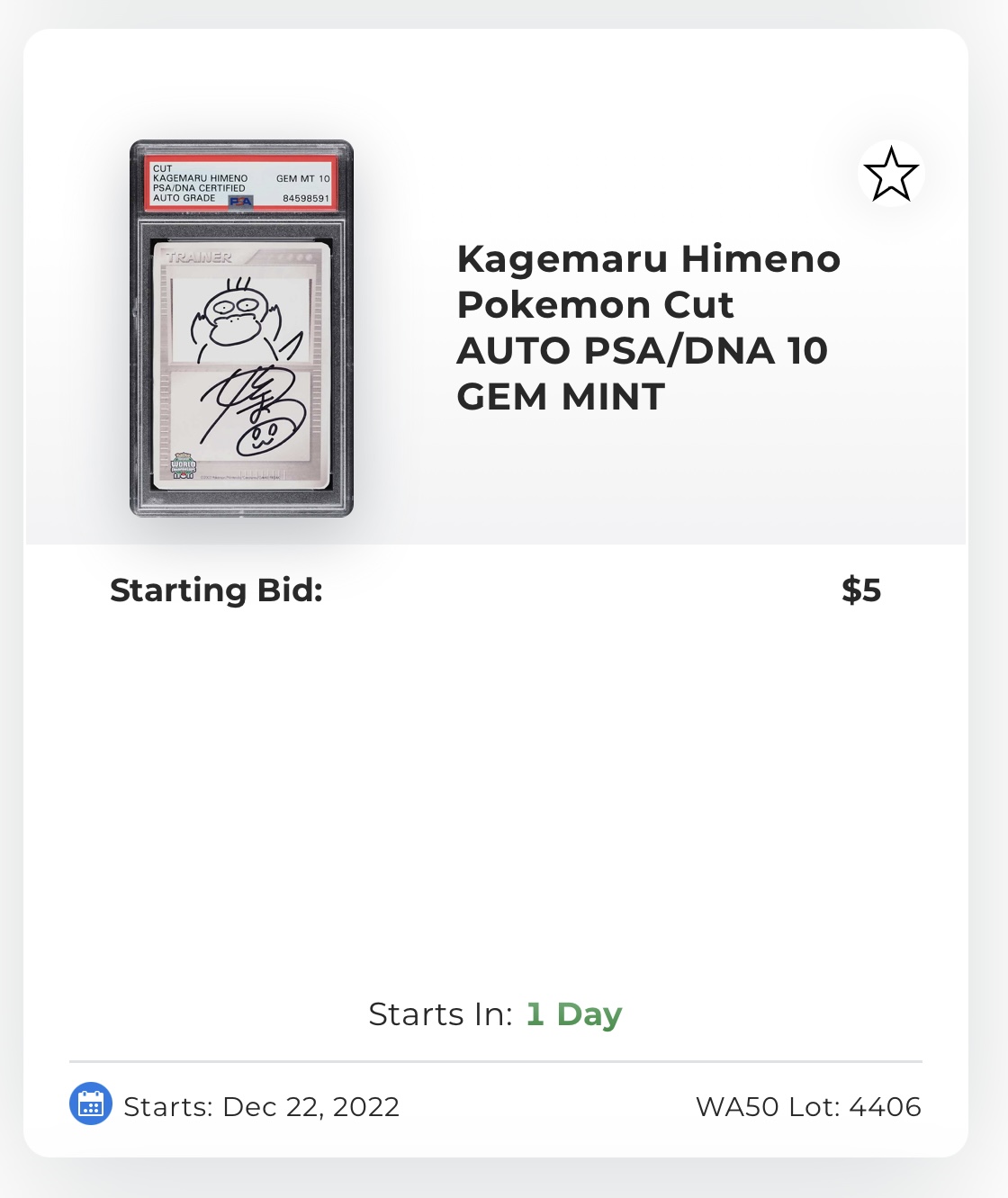The width and height of the screenshot is (1008, 1198).
Task: Click KAGEMARU HIMENO name on slab label
Action: click(200, 178)
